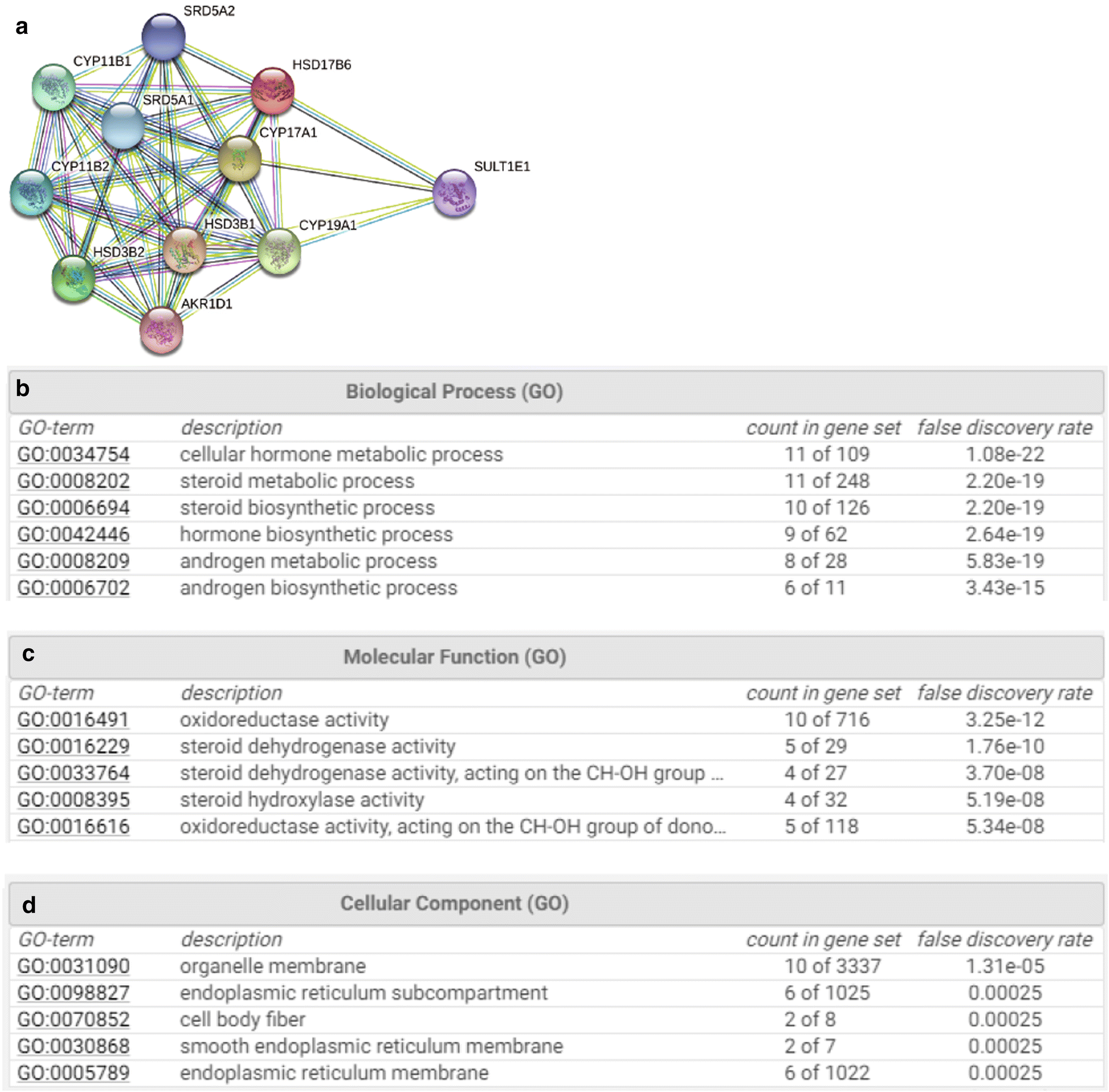
Task: Click the Biological Process (GO) header
Action: point(556,392)
